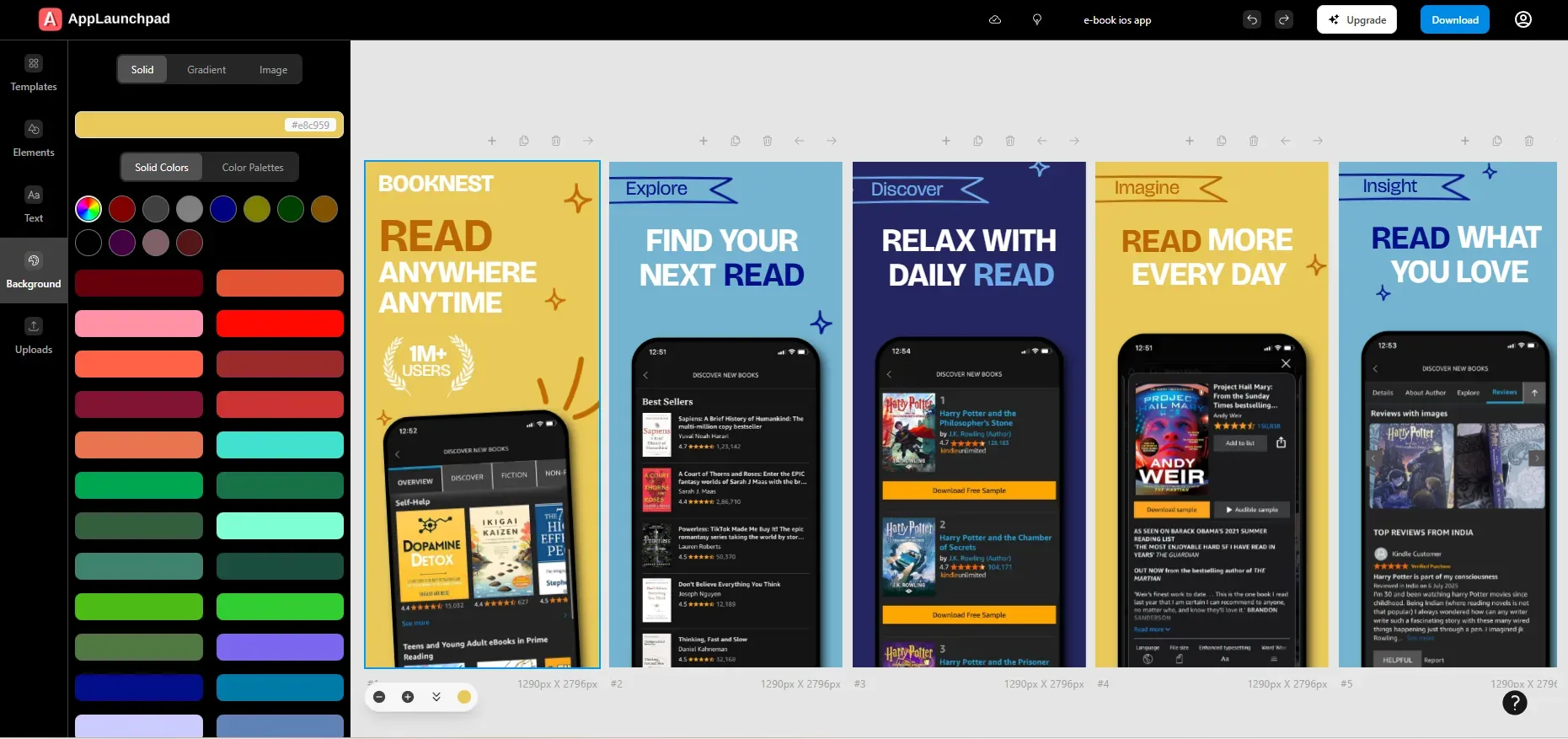The width and height of the screenshot is (1568, 739).
Task: Open the help question mark button
Action: point(1515,703)
